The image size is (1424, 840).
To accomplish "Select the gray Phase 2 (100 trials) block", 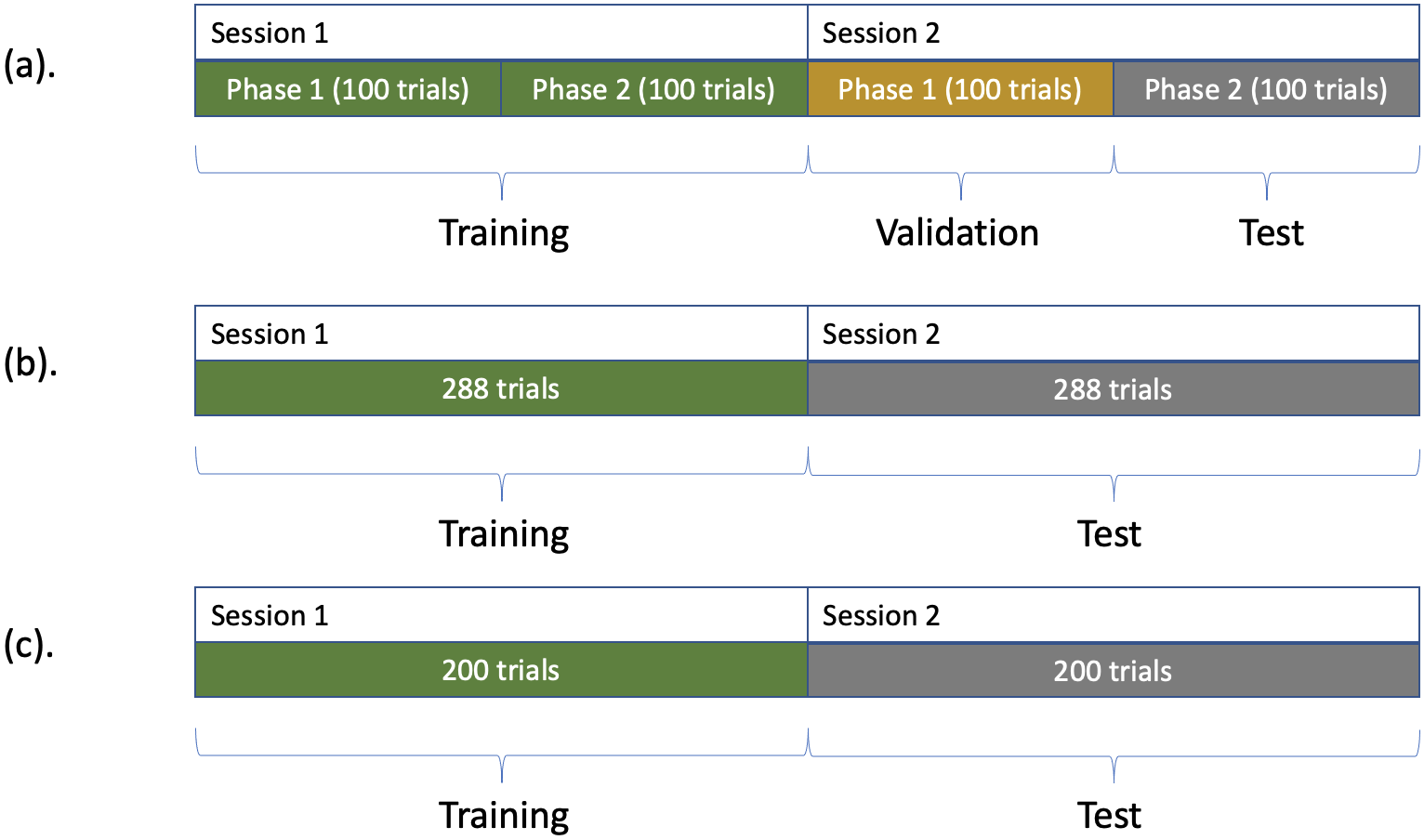I will click(1265, 89).
